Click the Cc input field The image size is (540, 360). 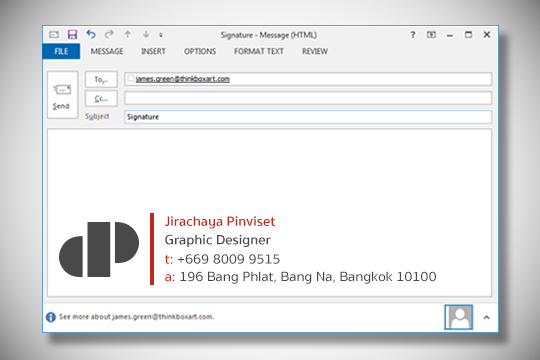308,98
